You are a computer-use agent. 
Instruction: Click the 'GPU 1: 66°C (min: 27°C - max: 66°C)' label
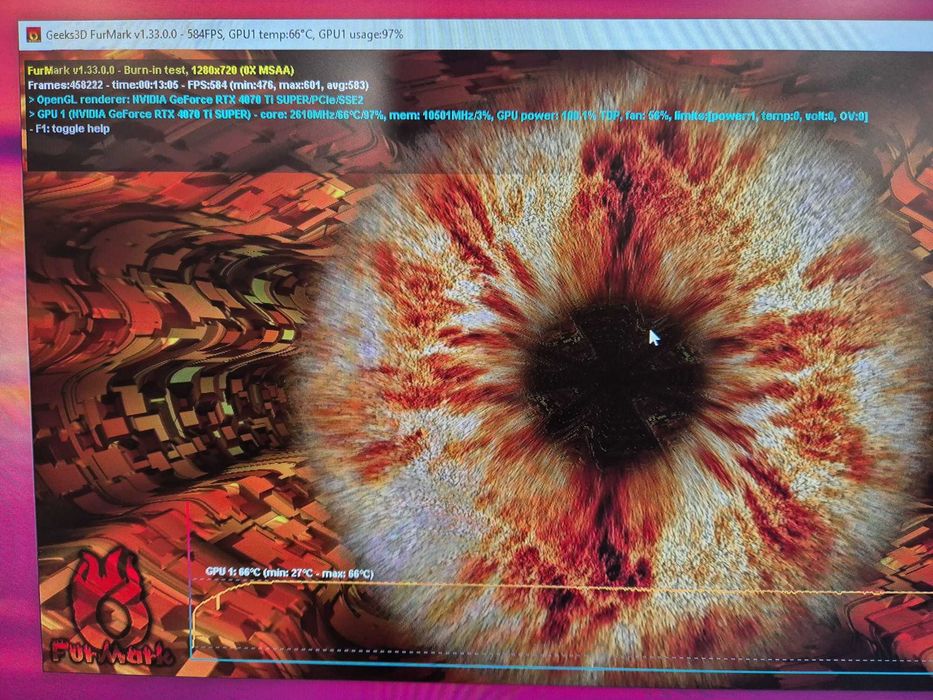pyautogui.click(x=289, y=573)
